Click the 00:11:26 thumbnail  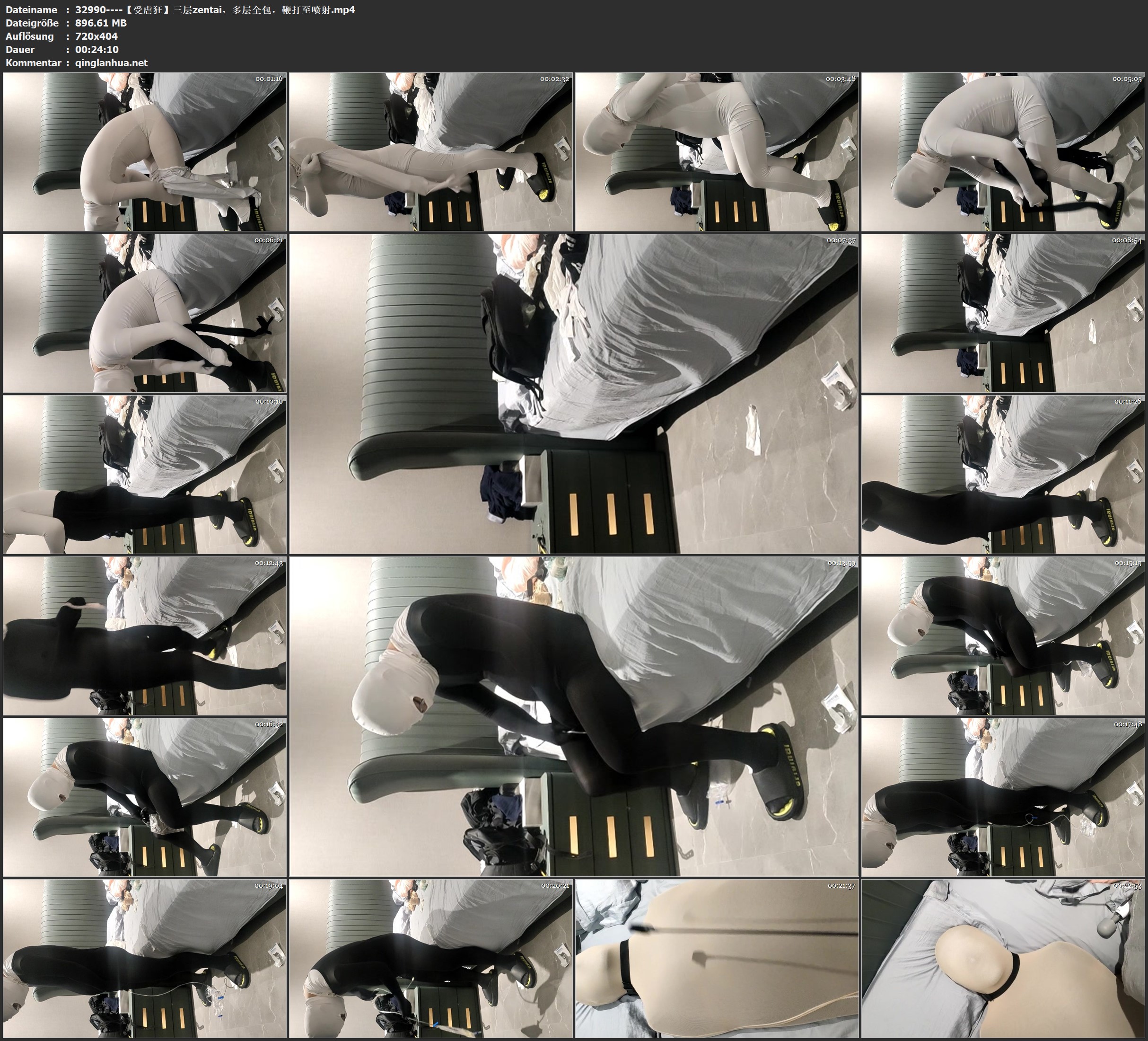[x=1003, y=474]
